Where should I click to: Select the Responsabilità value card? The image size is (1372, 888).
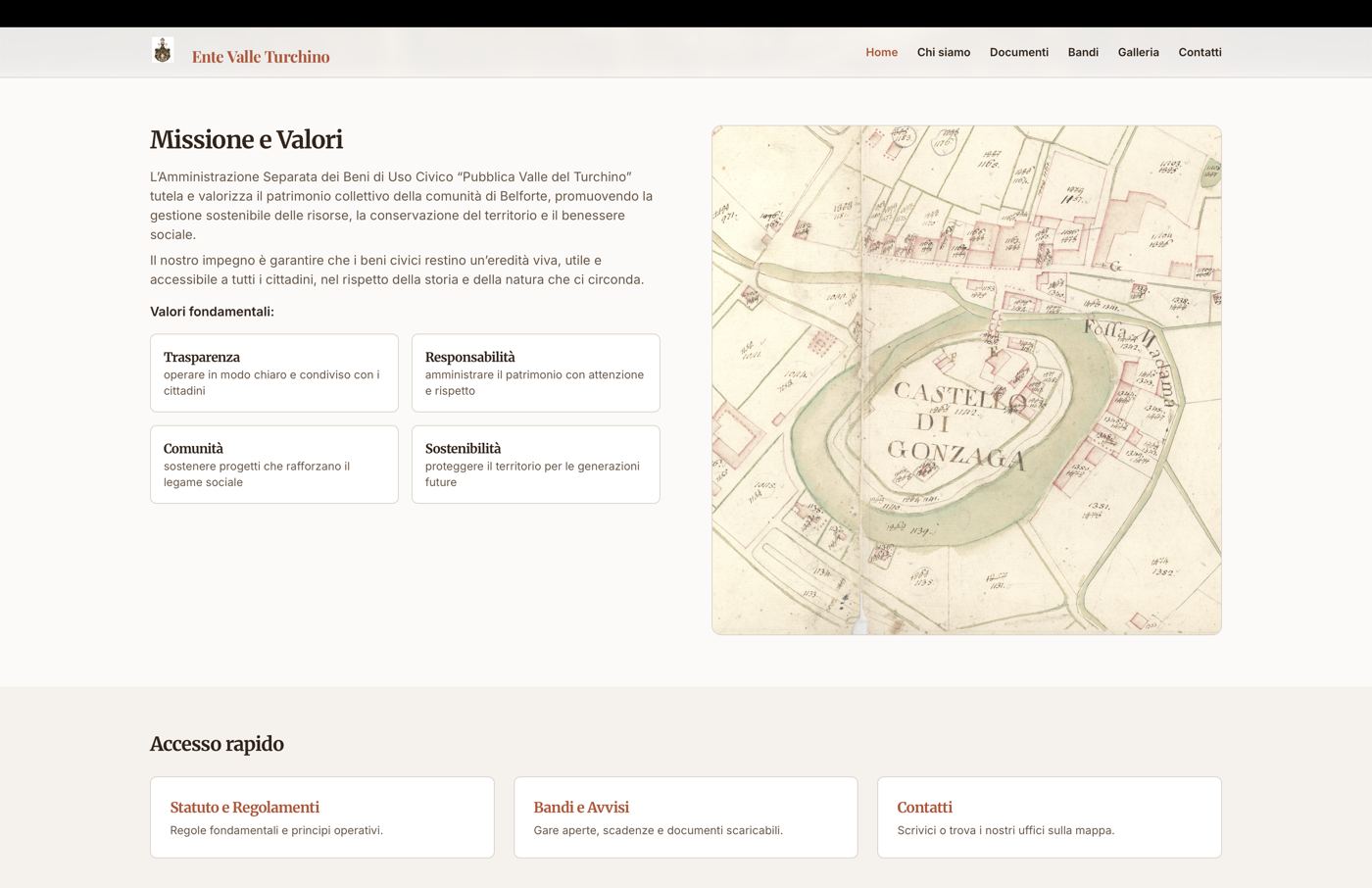(x=536, y=372)
